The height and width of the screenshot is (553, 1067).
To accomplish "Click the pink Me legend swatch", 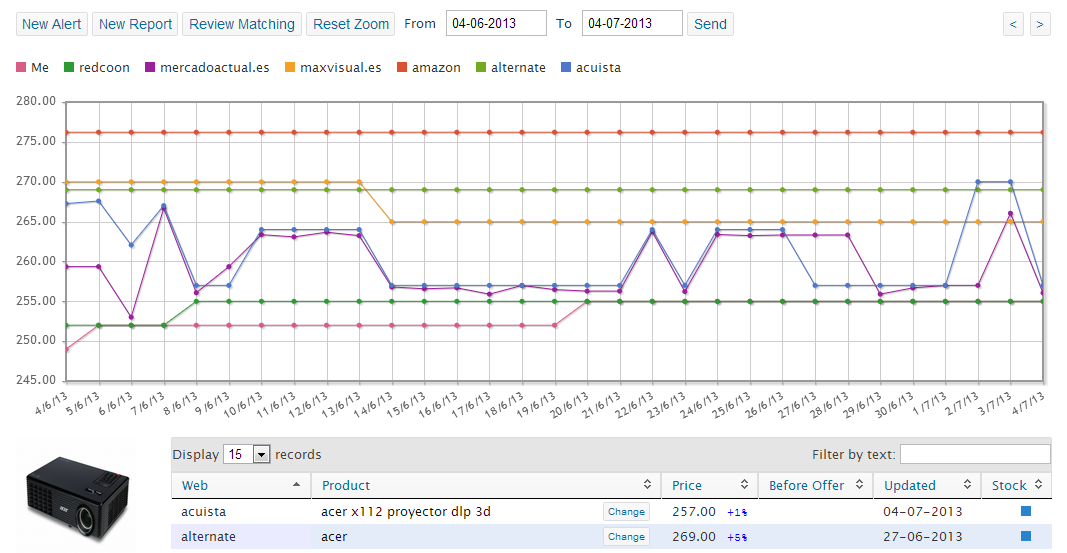I will [21, 67].
